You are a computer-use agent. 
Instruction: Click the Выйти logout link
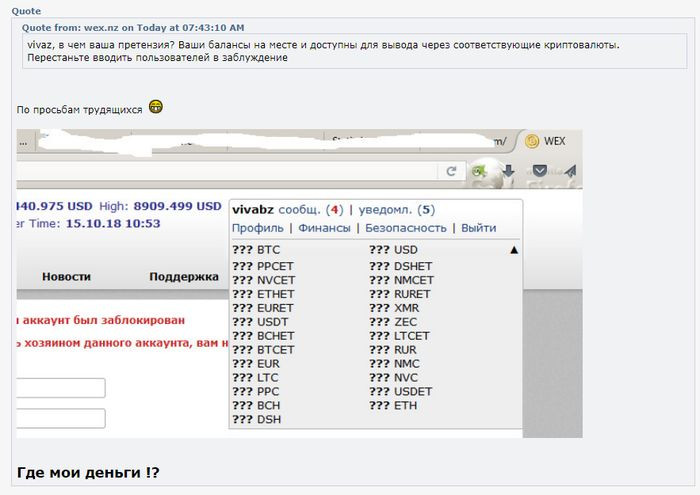pyautogui.click(x=479, y=228)
